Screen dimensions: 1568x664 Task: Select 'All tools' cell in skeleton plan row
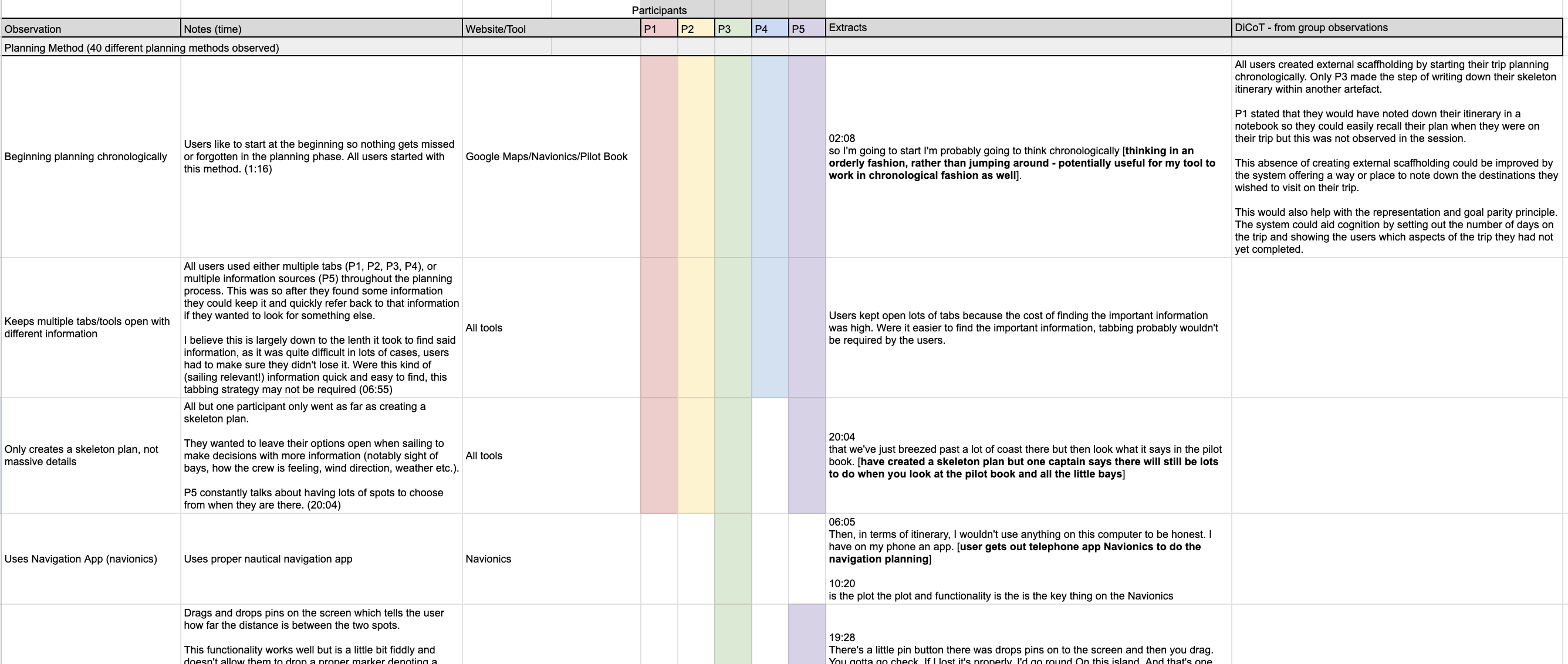click(x=552, y=456)
